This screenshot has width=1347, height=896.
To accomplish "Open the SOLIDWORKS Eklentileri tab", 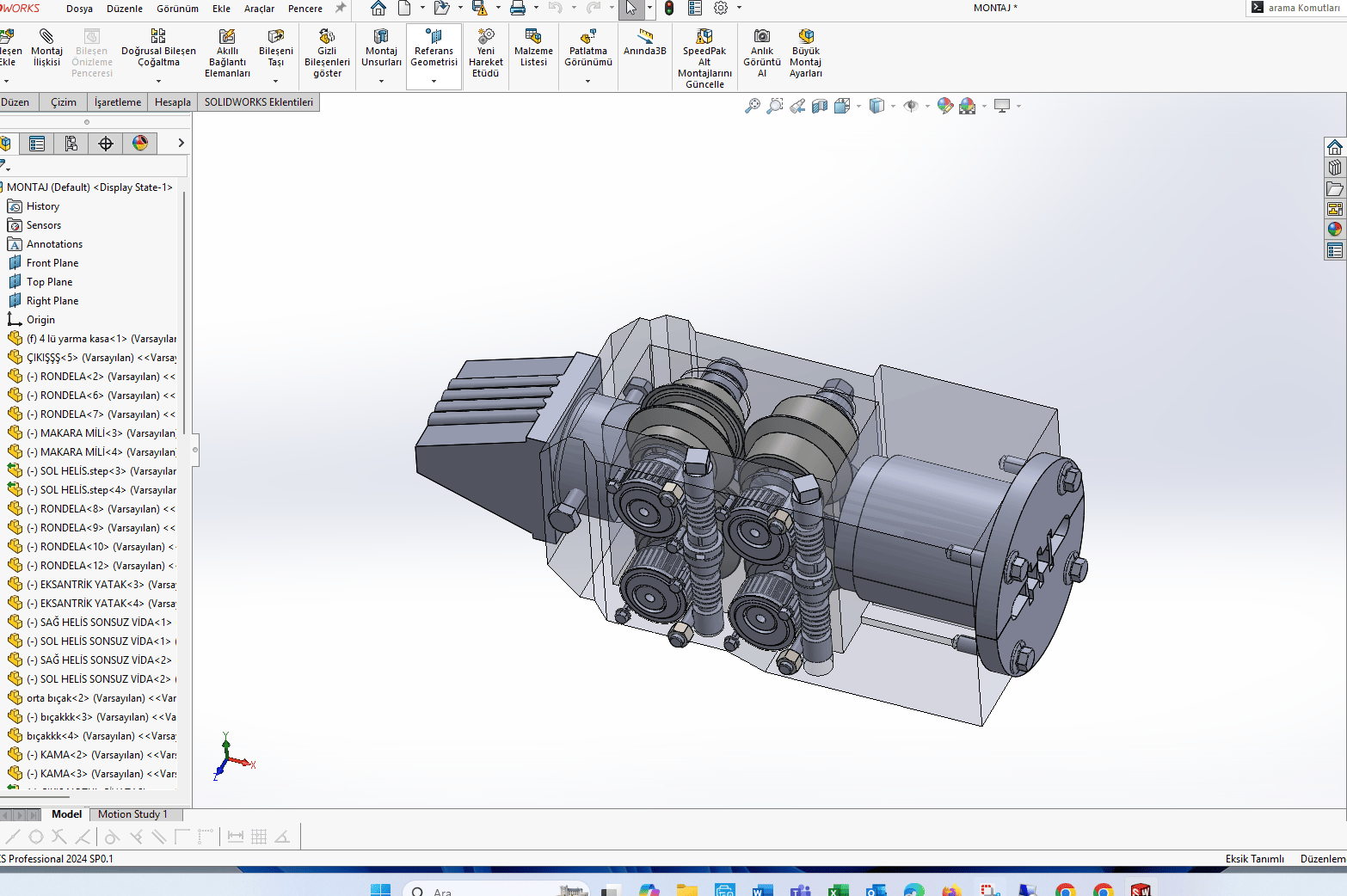I will pos(258,102).
